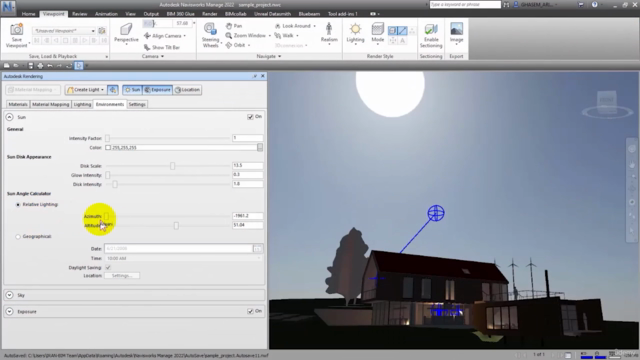The image size is (640, 360).
Task: Click the Azimuth value field
Action: 247,216
